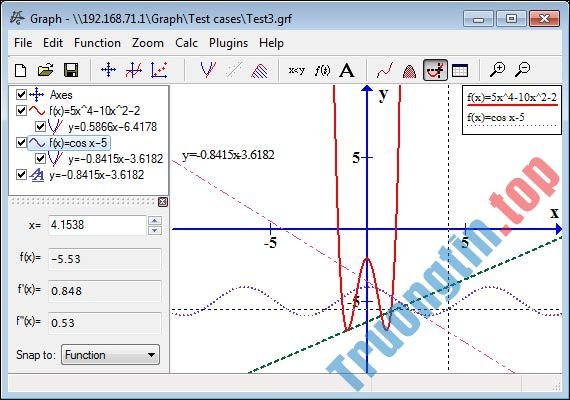Image resolution: width=570 pixels, height=400 pixels.
Task: Click the f'(x)= value field
Action: coord(105,291)
